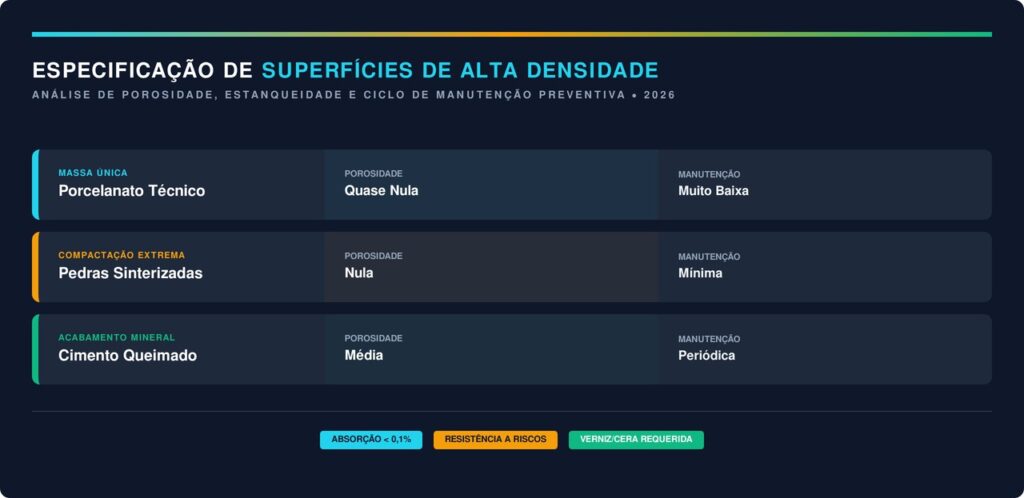Click the SUPERFÍCIES DE ALTA DENSIDADE heading
This screenshot has width=1024, height=498.
pos(460,70)
